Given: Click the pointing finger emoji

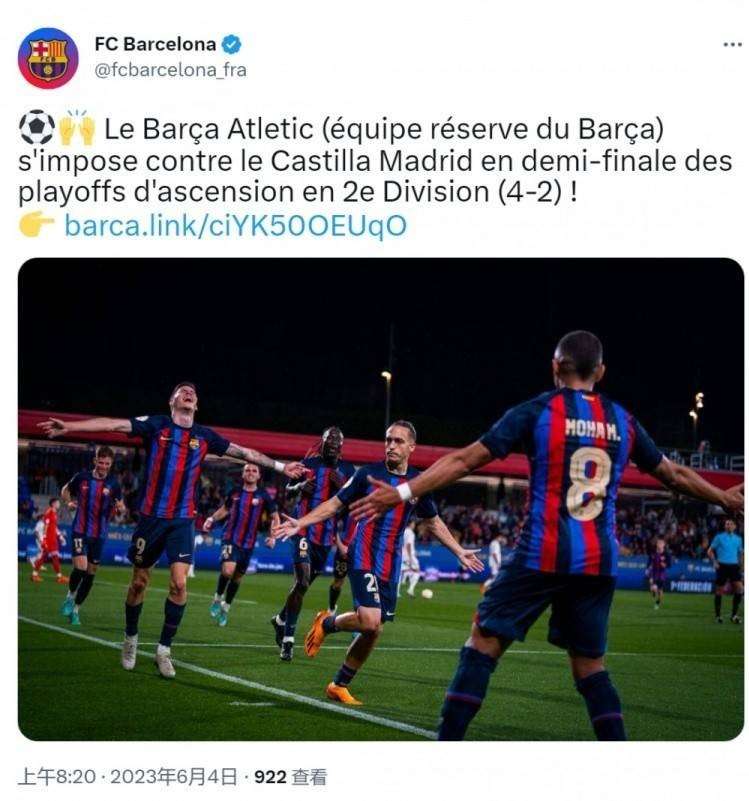Looking at the screenshot, I should (x=37, y=224).
